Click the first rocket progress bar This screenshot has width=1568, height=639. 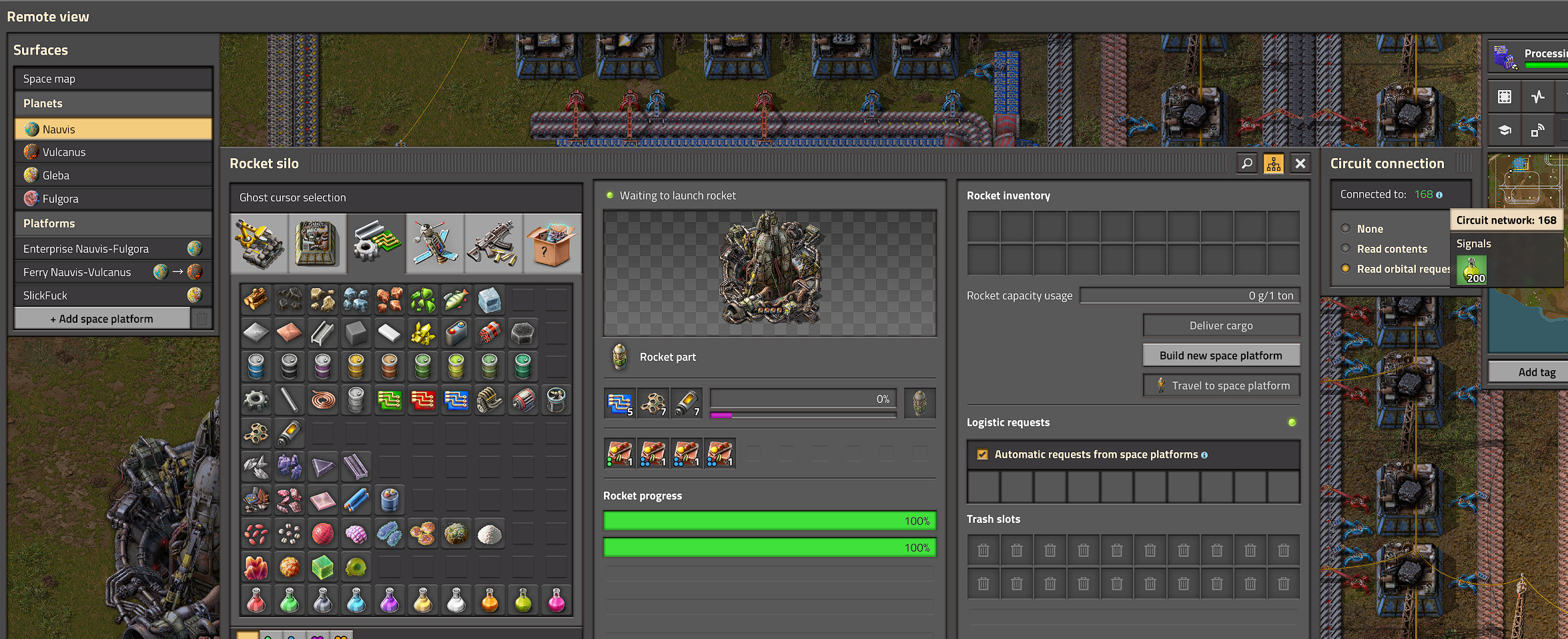[769, 521]
